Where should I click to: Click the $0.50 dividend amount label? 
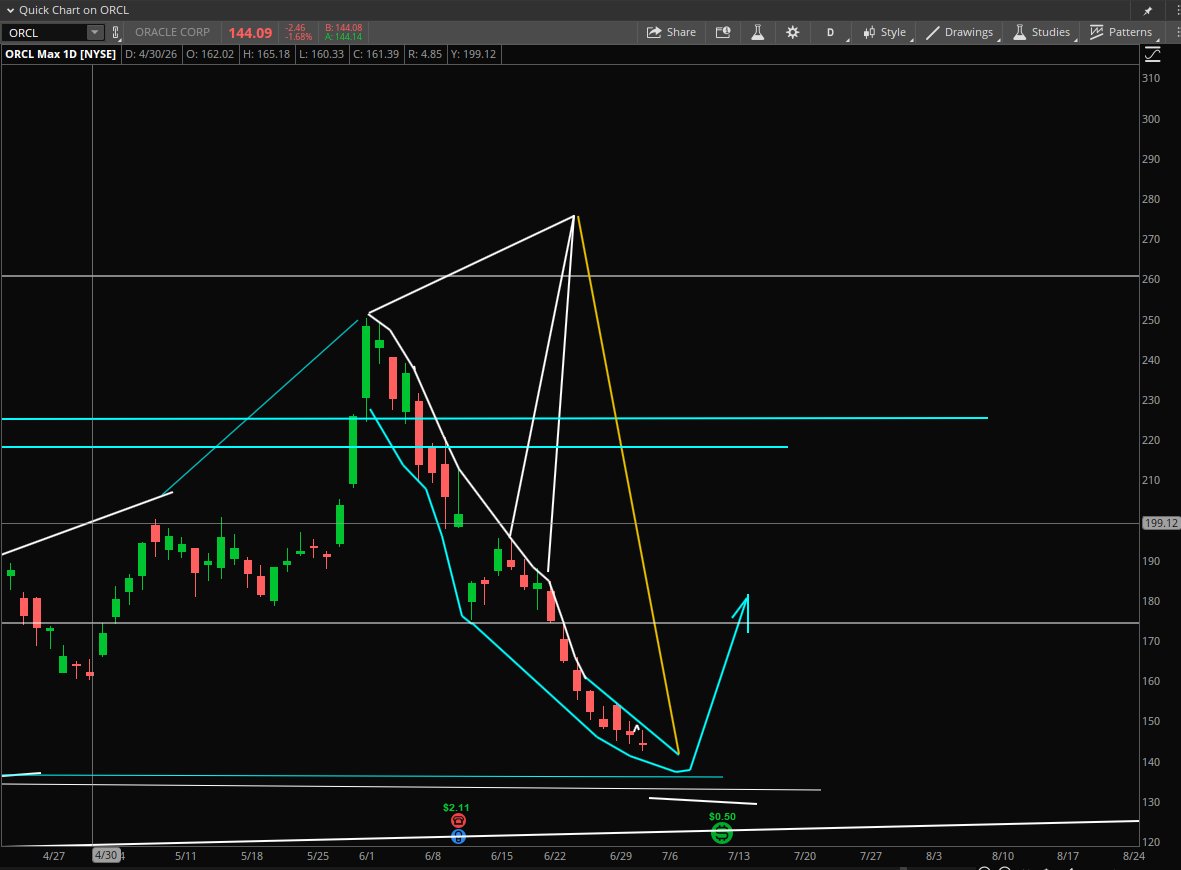[x=722, y=817]
